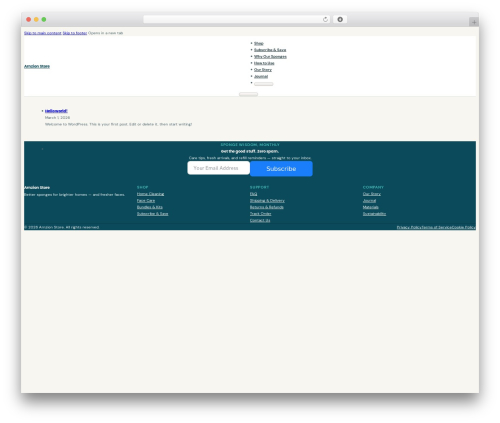500x423 pixels.
Task: Open a new tab with the plus icon
Action: 474,22
